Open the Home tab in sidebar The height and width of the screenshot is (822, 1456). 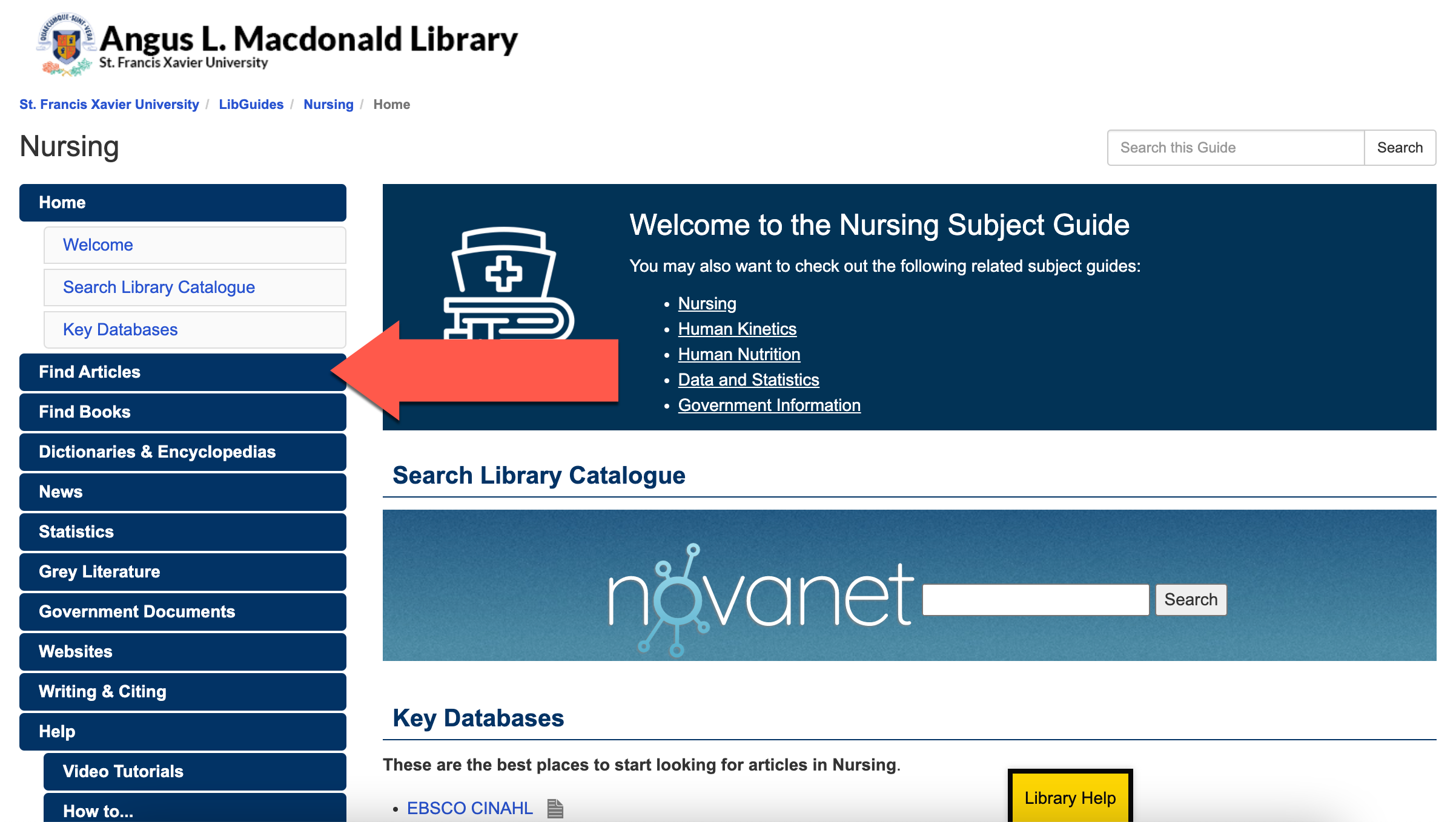183,203
